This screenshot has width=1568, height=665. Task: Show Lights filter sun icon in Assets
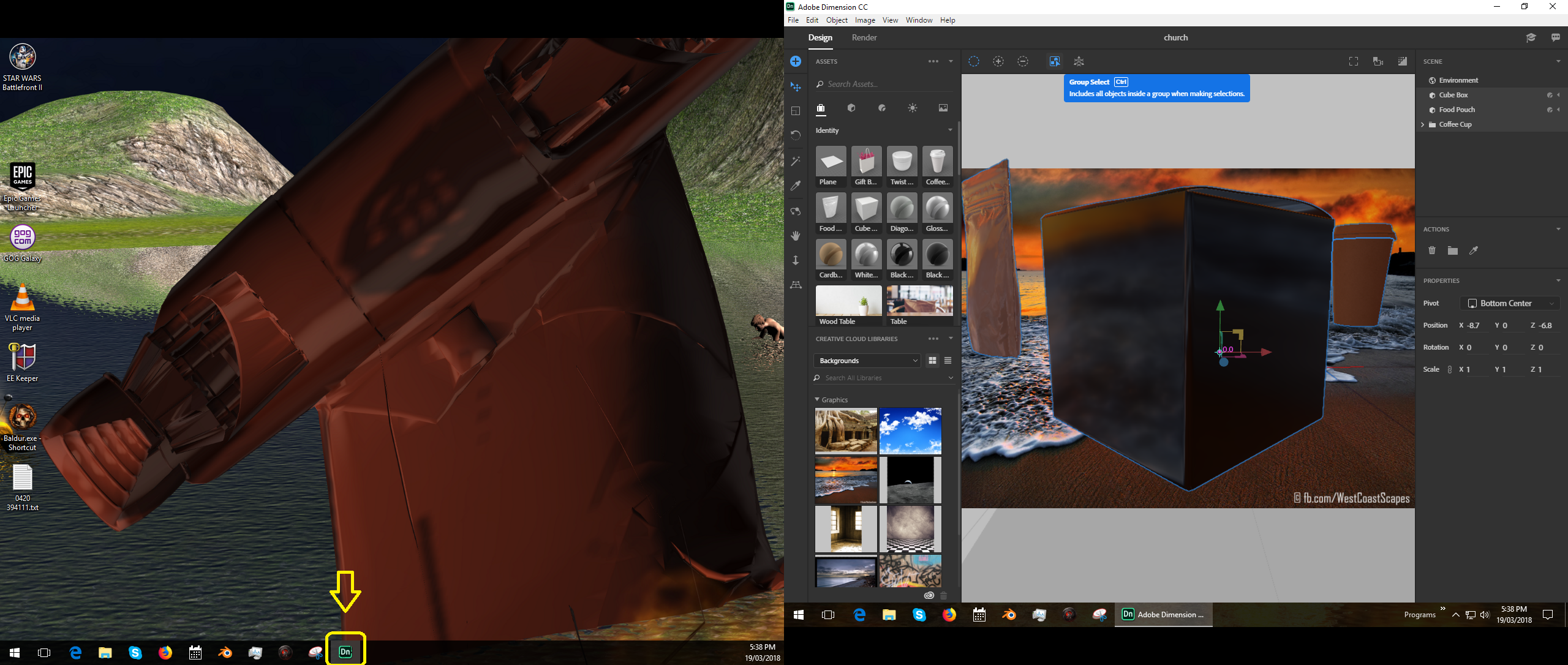click(x=913, y=108)
